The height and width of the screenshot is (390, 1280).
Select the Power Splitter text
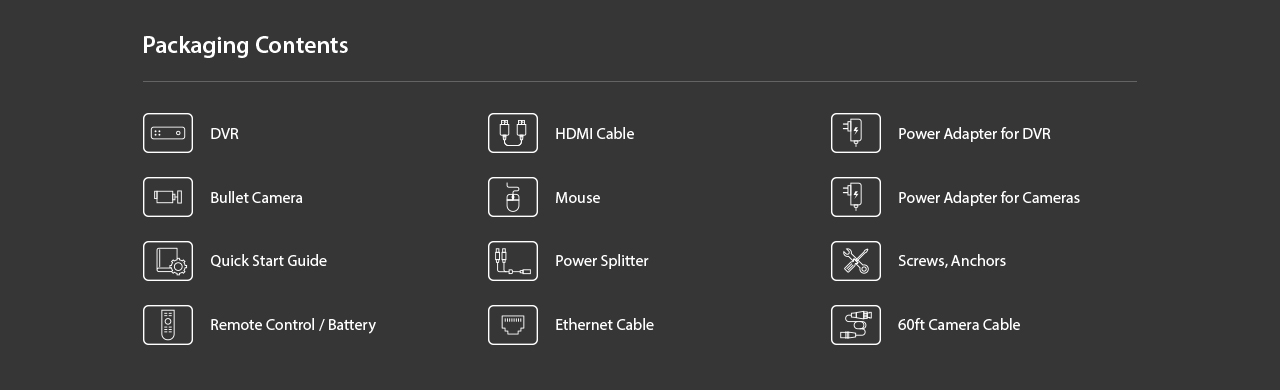click(x=602, y=261)
